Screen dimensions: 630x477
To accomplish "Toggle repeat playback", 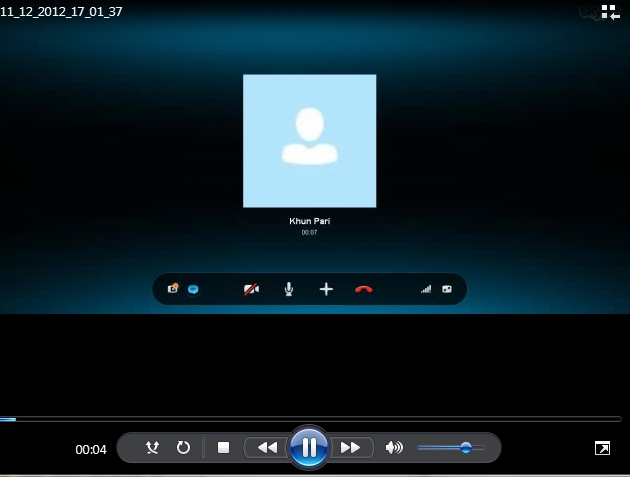I will click(183, 448).
